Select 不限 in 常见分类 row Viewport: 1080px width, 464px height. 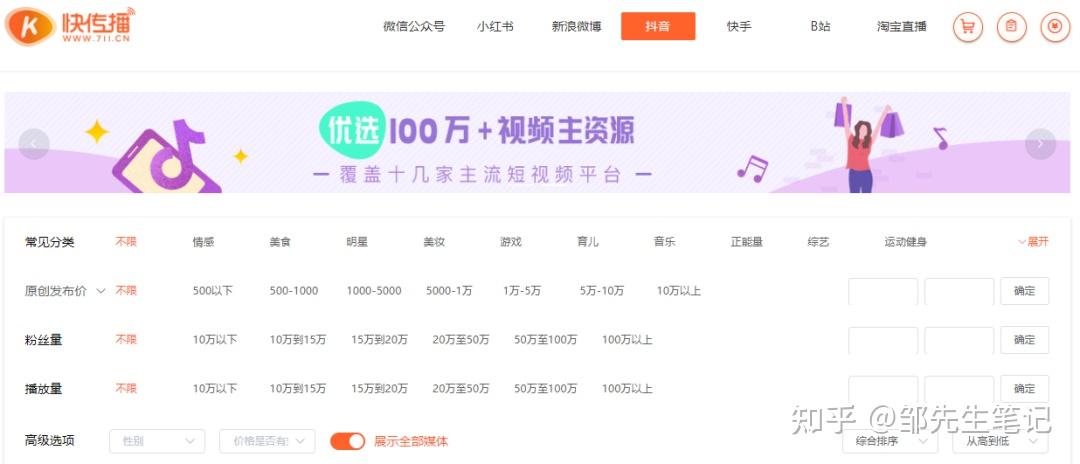tap(126, 242)
